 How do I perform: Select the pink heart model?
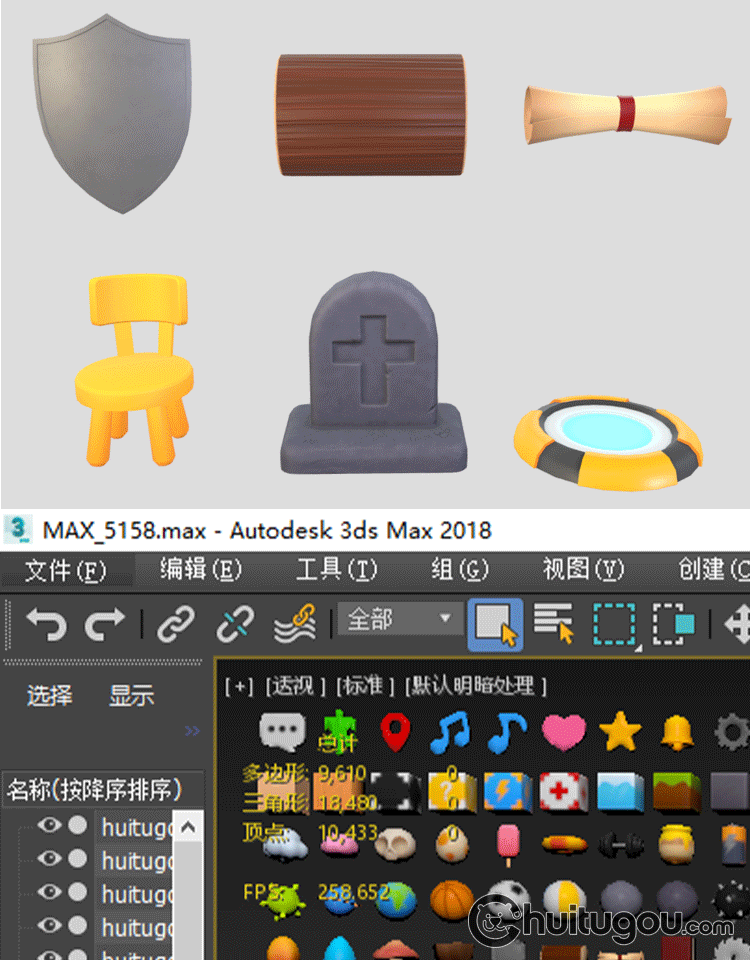click(564, 732)
